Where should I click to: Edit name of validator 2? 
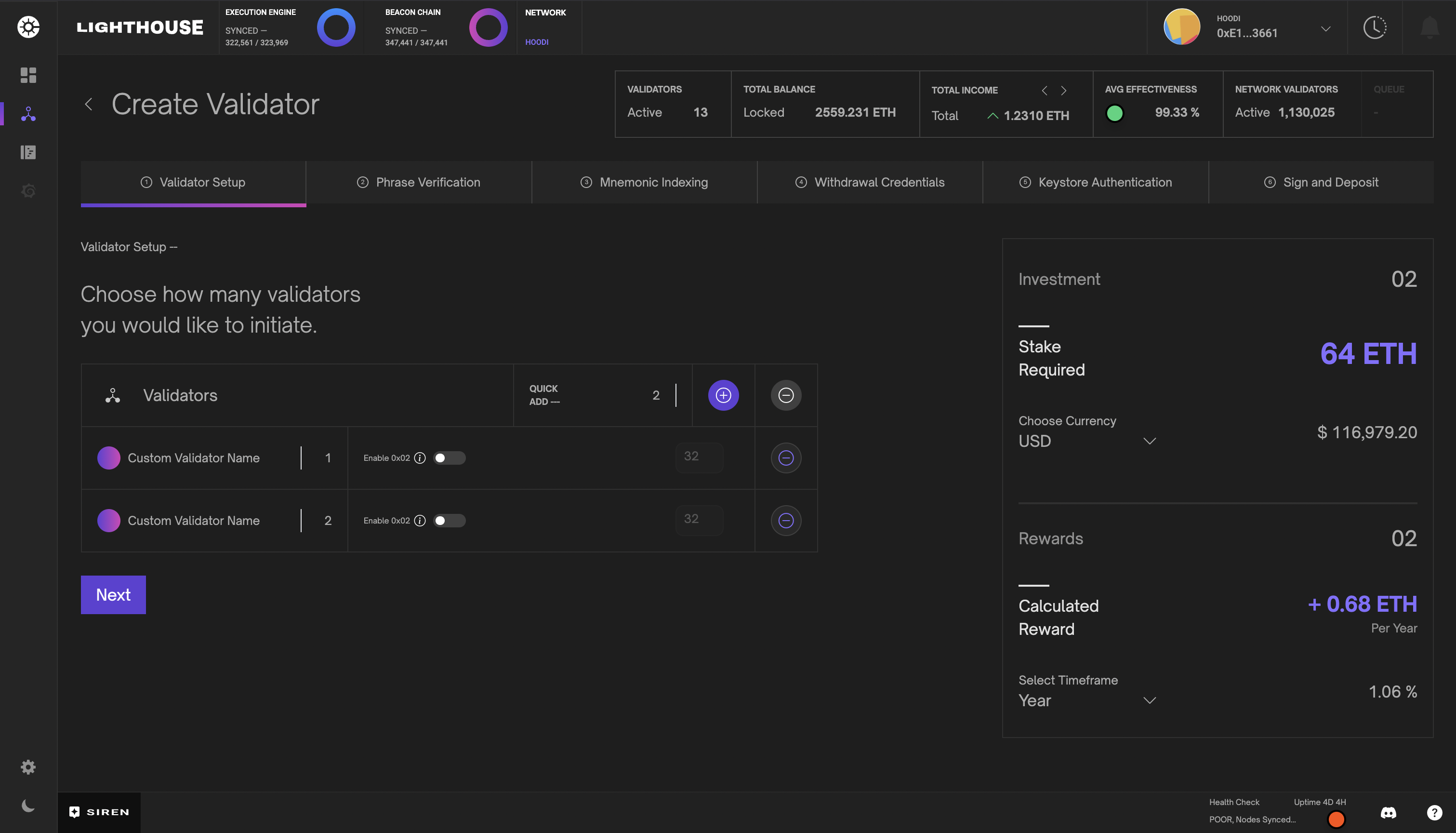[194, 521]
